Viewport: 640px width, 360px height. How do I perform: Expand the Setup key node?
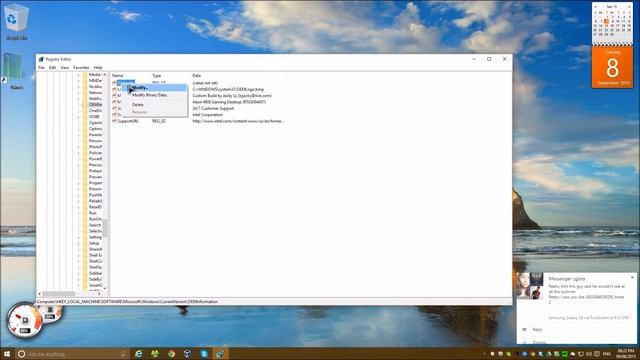[79, 243]
